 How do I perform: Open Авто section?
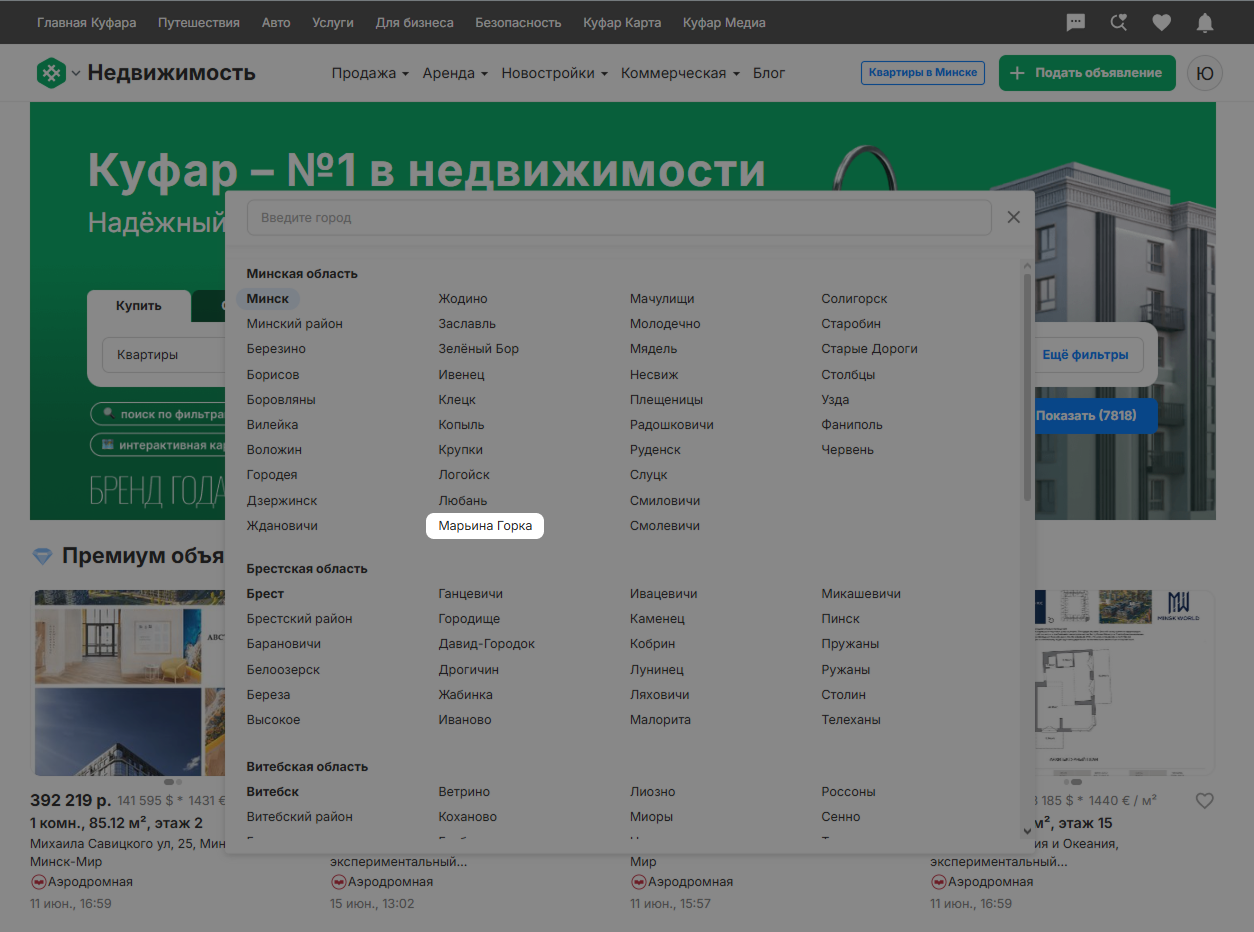276,22
